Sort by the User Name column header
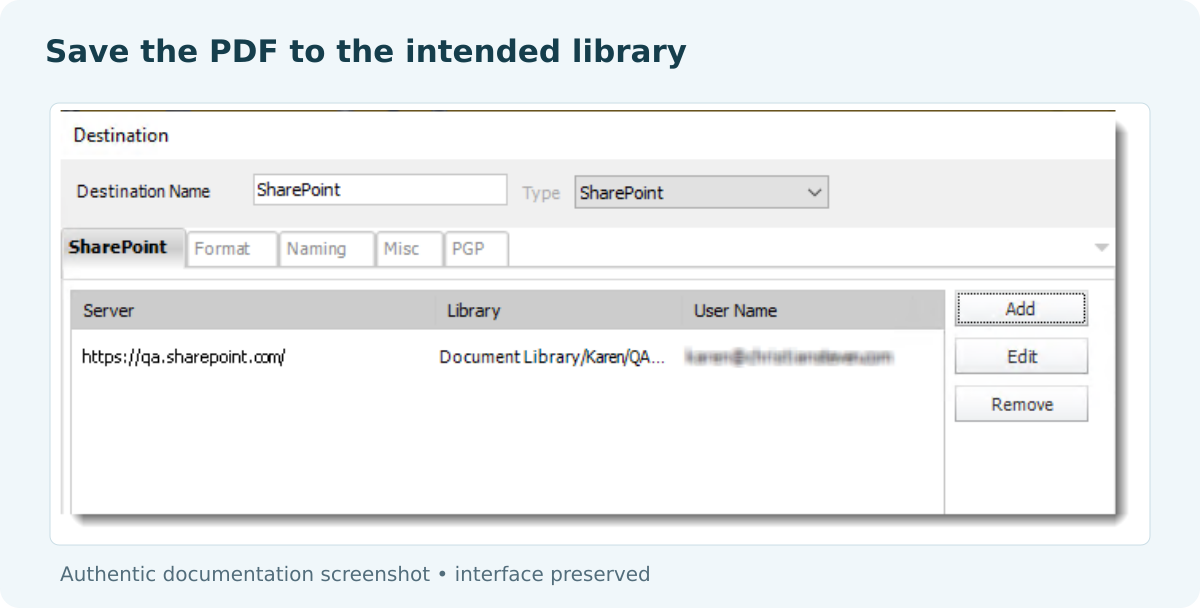 pos(812,310)
